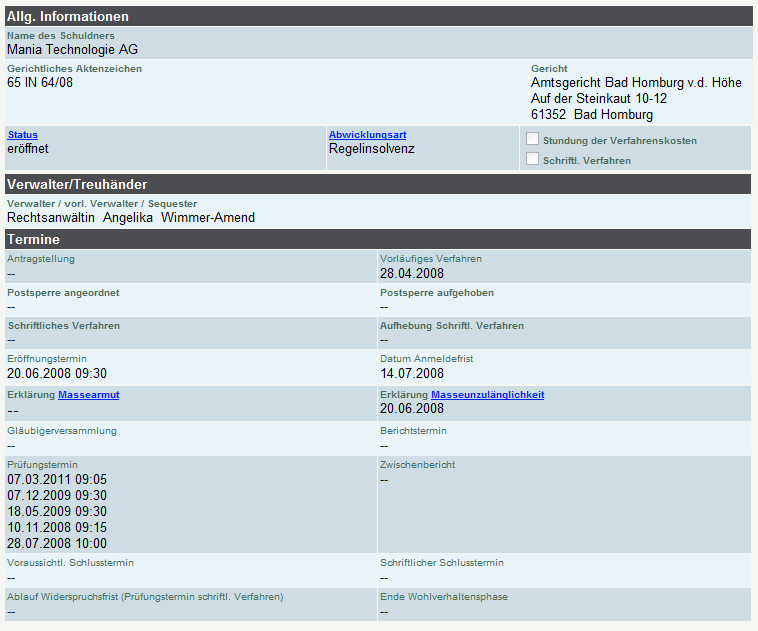
Task: Click the Termine section header
Action: pos(378,239)
